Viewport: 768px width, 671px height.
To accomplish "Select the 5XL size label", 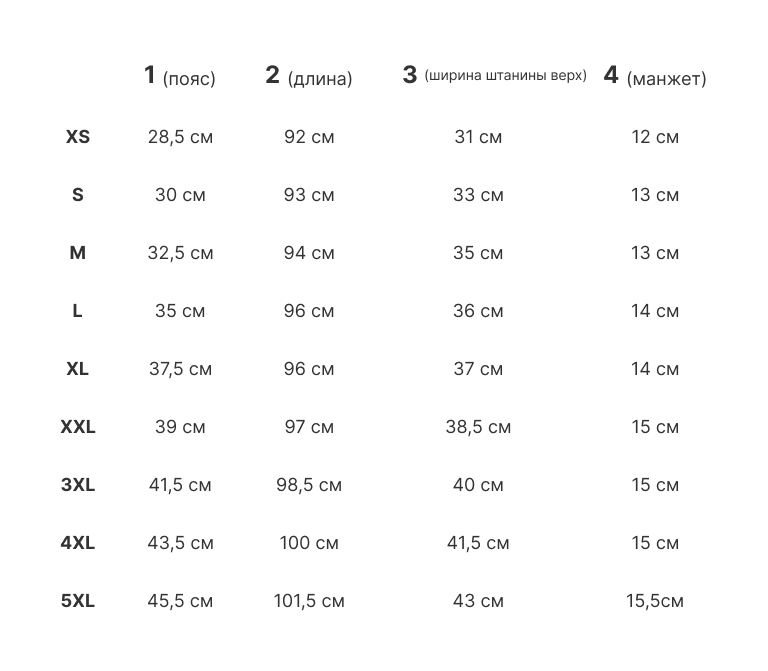I will coord(78,601).
